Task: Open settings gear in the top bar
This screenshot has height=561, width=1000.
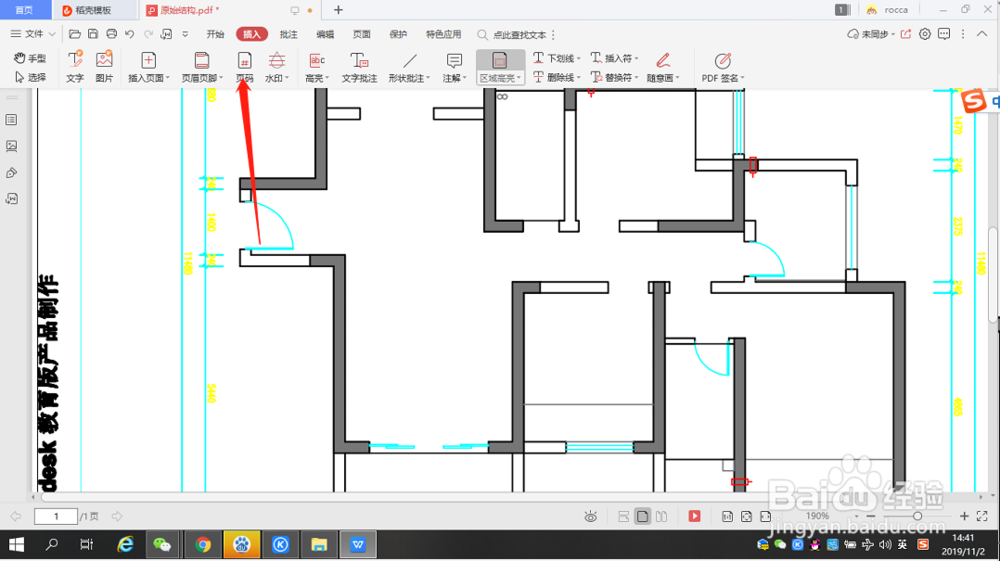Action: coord(925,34)
